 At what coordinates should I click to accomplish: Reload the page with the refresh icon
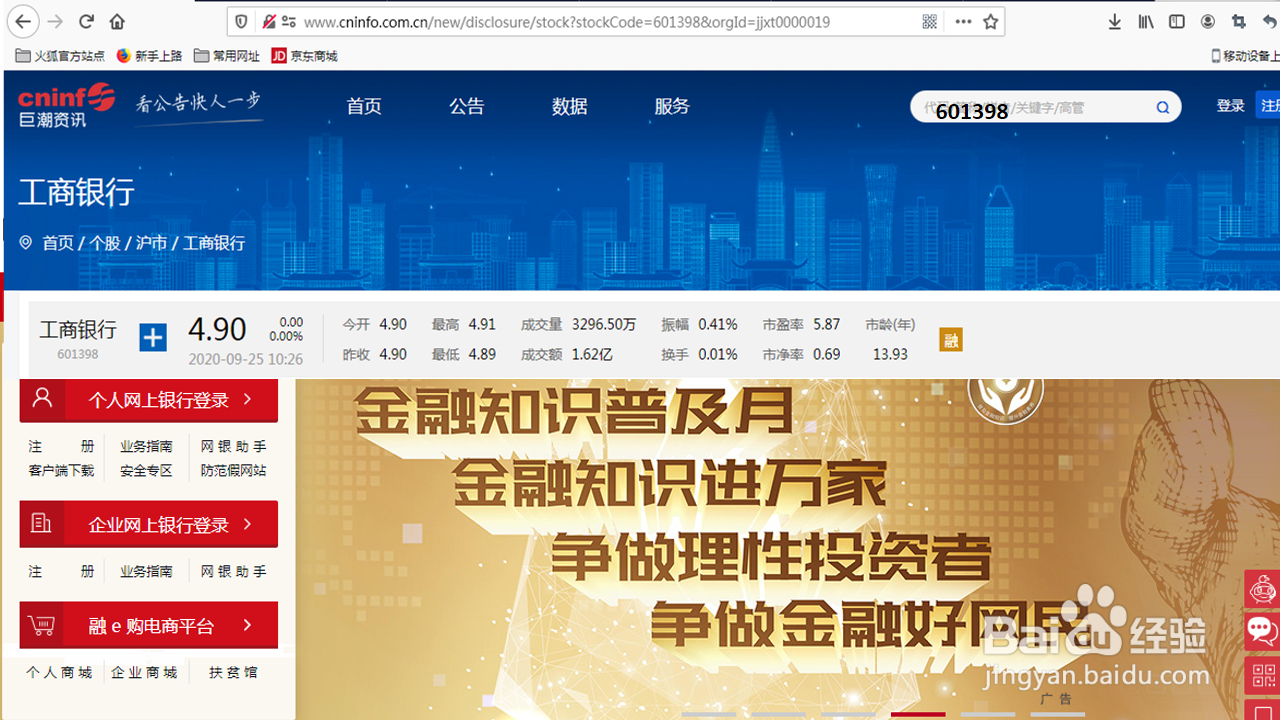[x=86, y=21]
